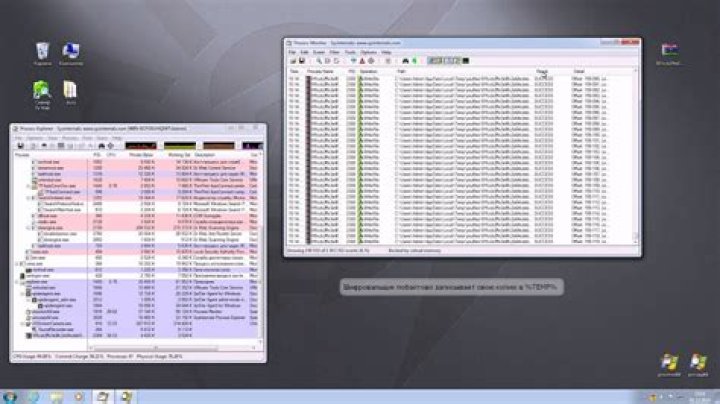Sort by the PID column in Process Explorer
This screenshot has height=404, width=720.
(97, 155)
